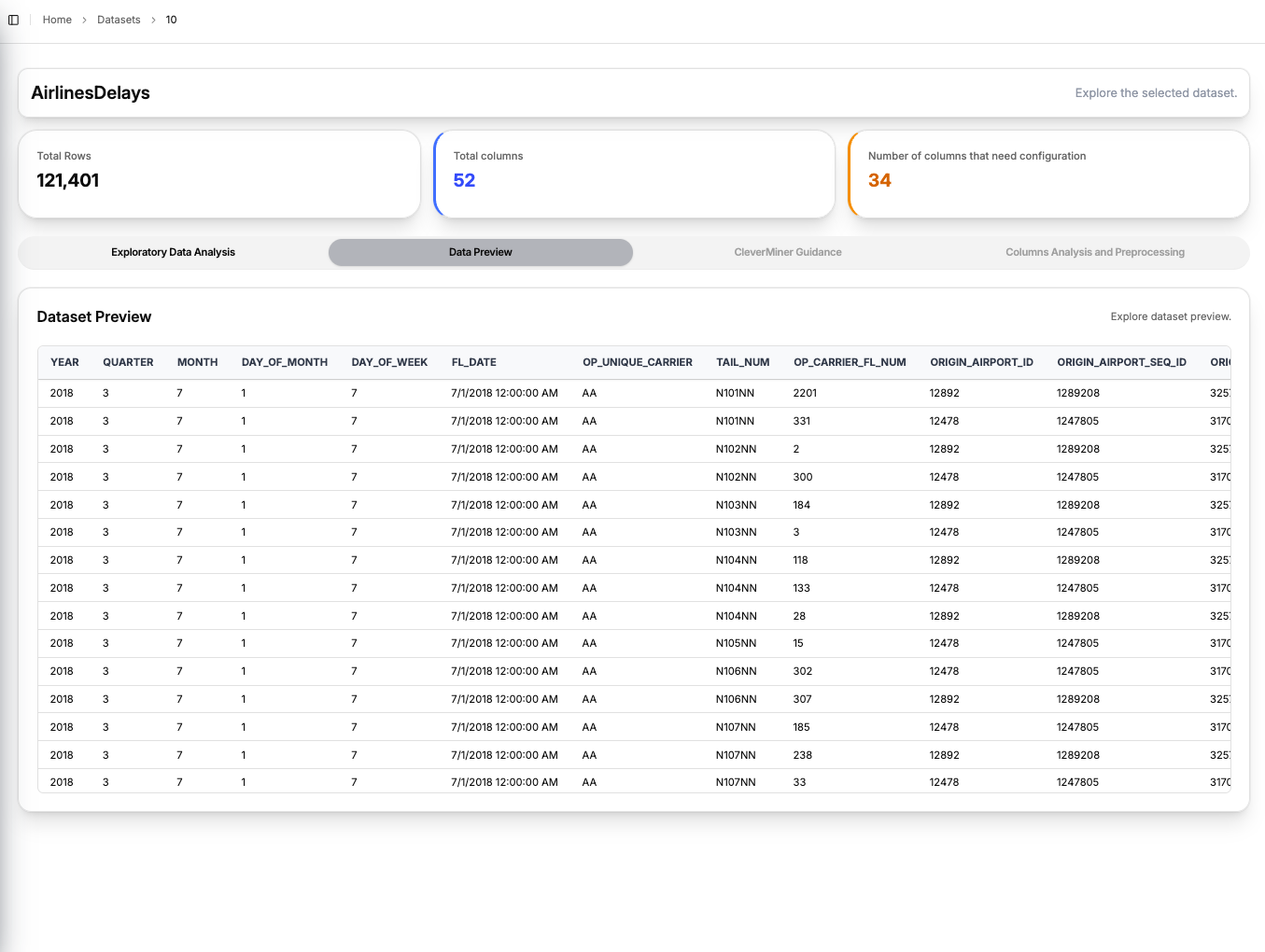The width and height of the screenshot is (1265, 952).
Task: Click the FL_DATE column header
Action: tap(473, 362)
